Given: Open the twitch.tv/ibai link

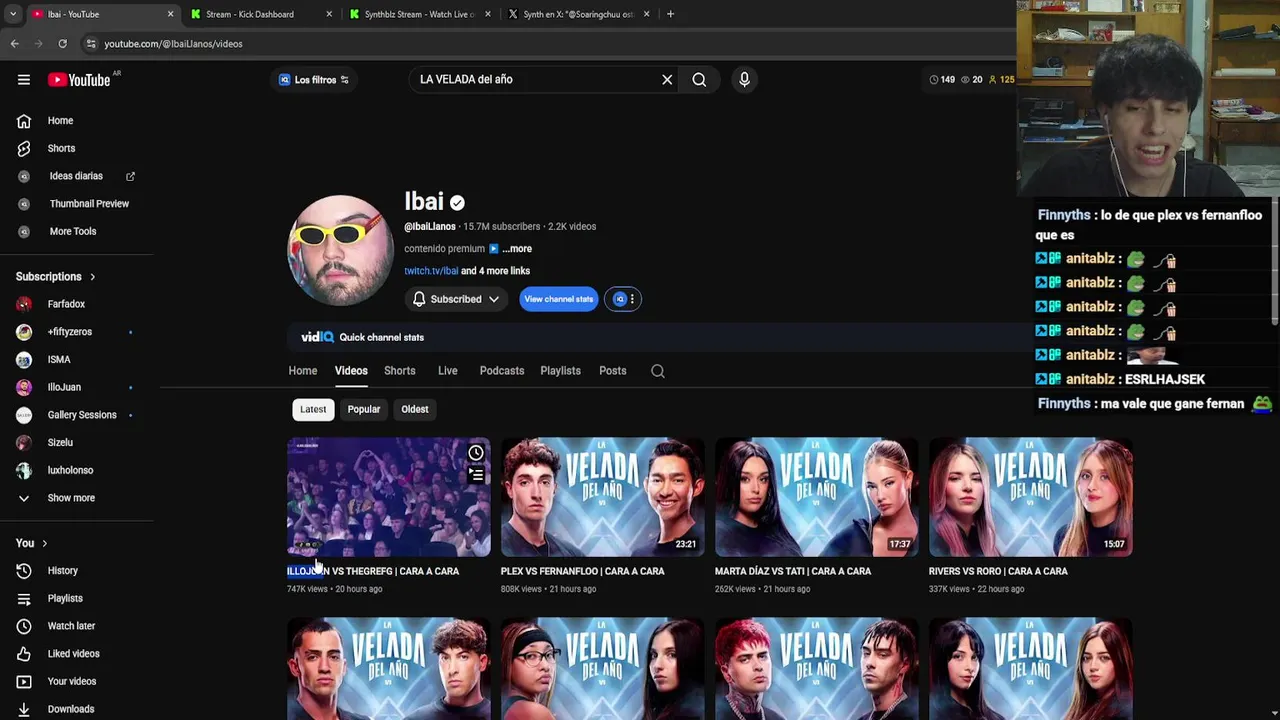Looking at the screenshot, I should [431, 271].
